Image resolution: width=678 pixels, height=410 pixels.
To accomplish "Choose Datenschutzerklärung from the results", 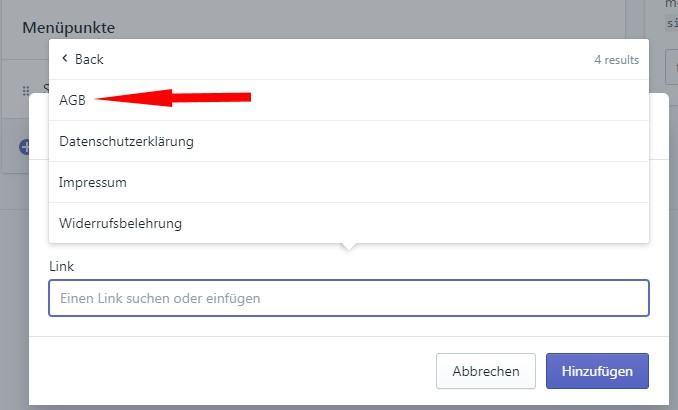I will pos(349,141).
